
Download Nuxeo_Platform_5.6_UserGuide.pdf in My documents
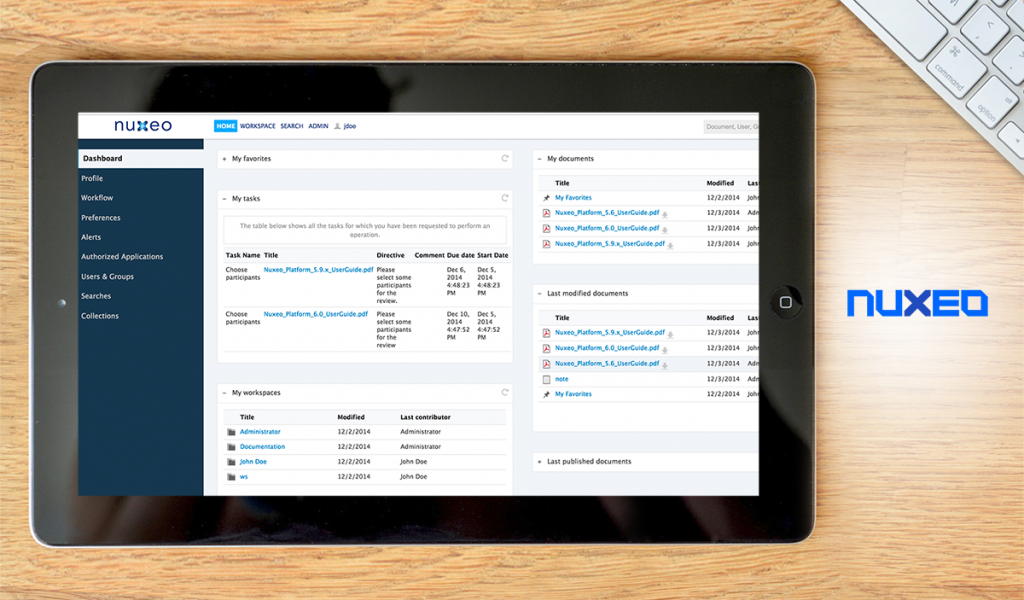[665, 214]
